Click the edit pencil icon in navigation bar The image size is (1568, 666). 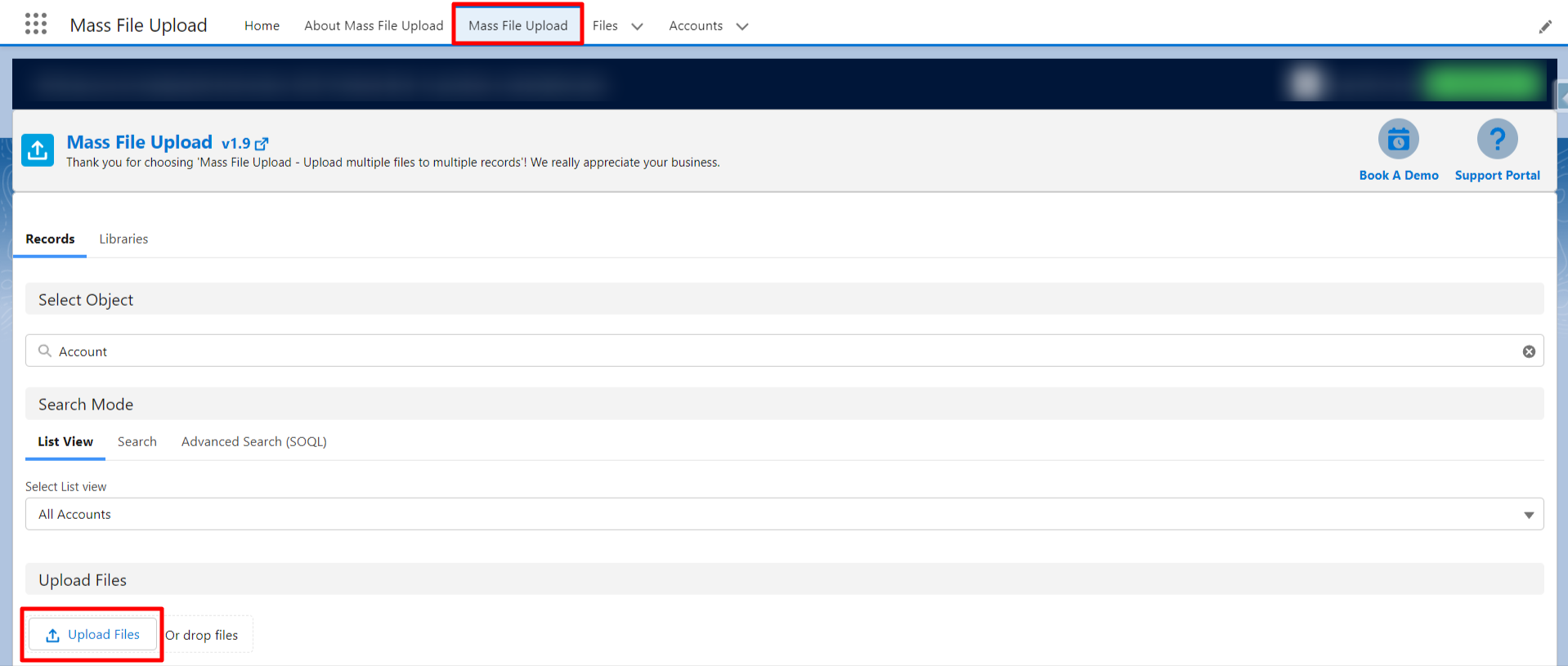click(1544, 27)
